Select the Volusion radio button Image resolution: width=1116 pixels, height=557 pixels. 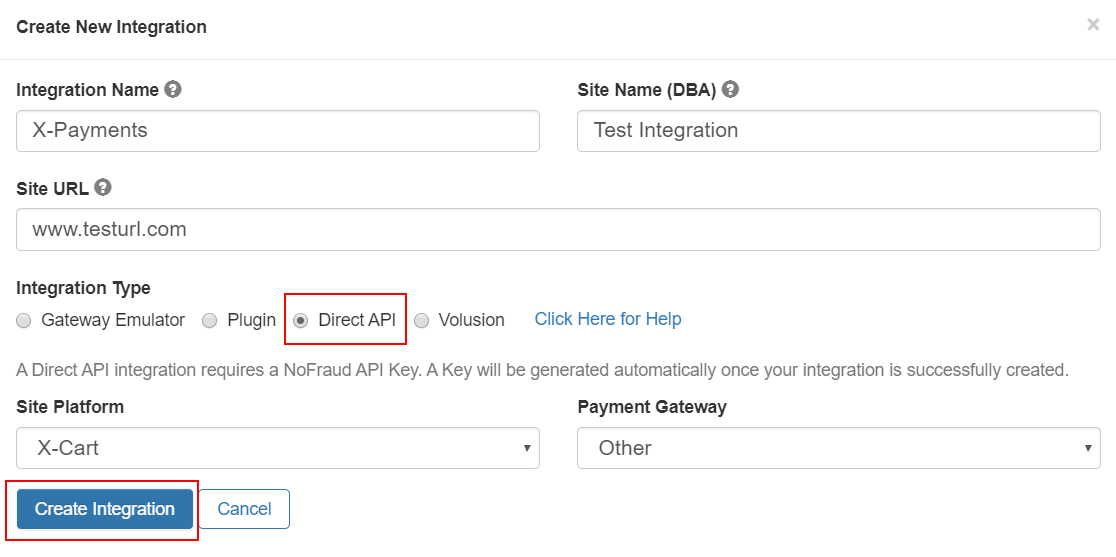pos(422,321)
